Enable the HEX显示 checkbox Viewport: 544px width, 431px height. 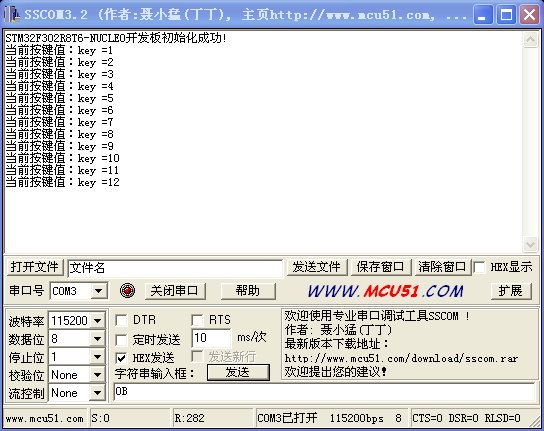coord(479,267)
